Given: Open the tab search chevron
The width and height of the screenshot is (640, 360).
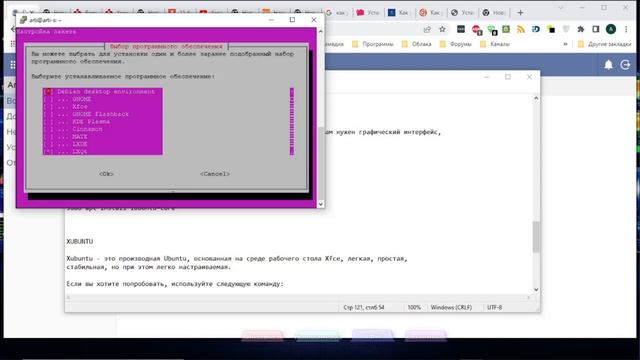Looking at the screenshot, I should pyautogui.click(x=561, y=8).
